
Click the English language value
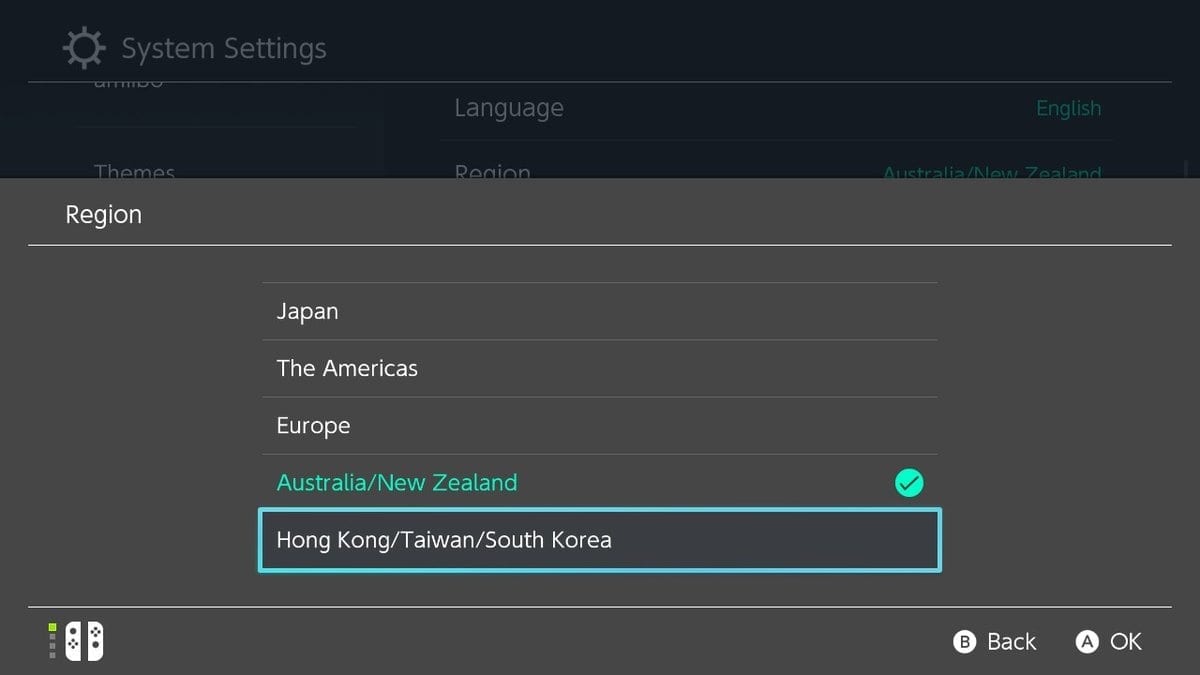(1068, 107)
